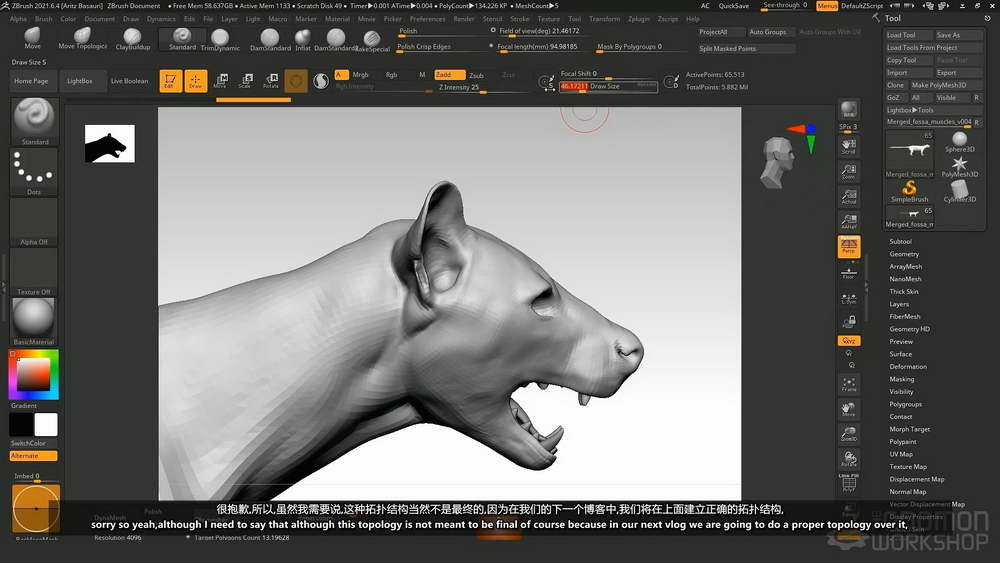
Task: Expand the Morph Target section
Action: pos(909,429)
